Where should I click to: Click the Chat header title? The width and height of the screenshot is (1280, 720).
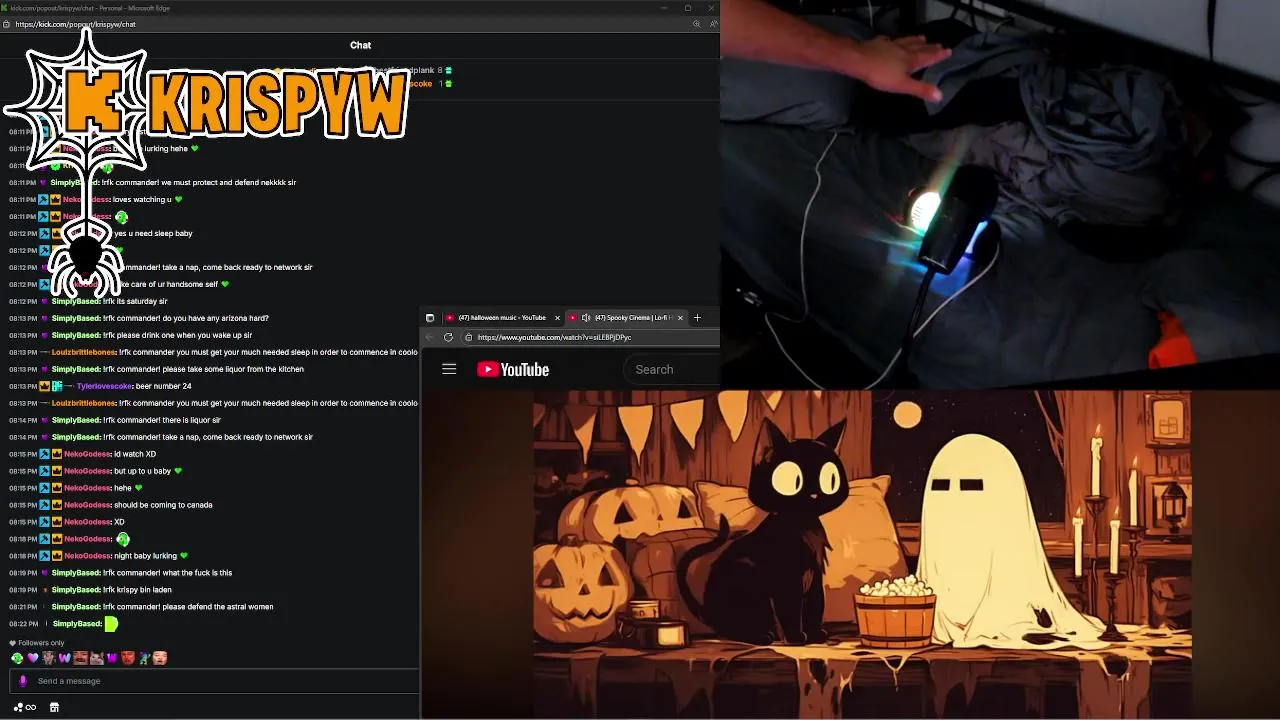point(361,45)
